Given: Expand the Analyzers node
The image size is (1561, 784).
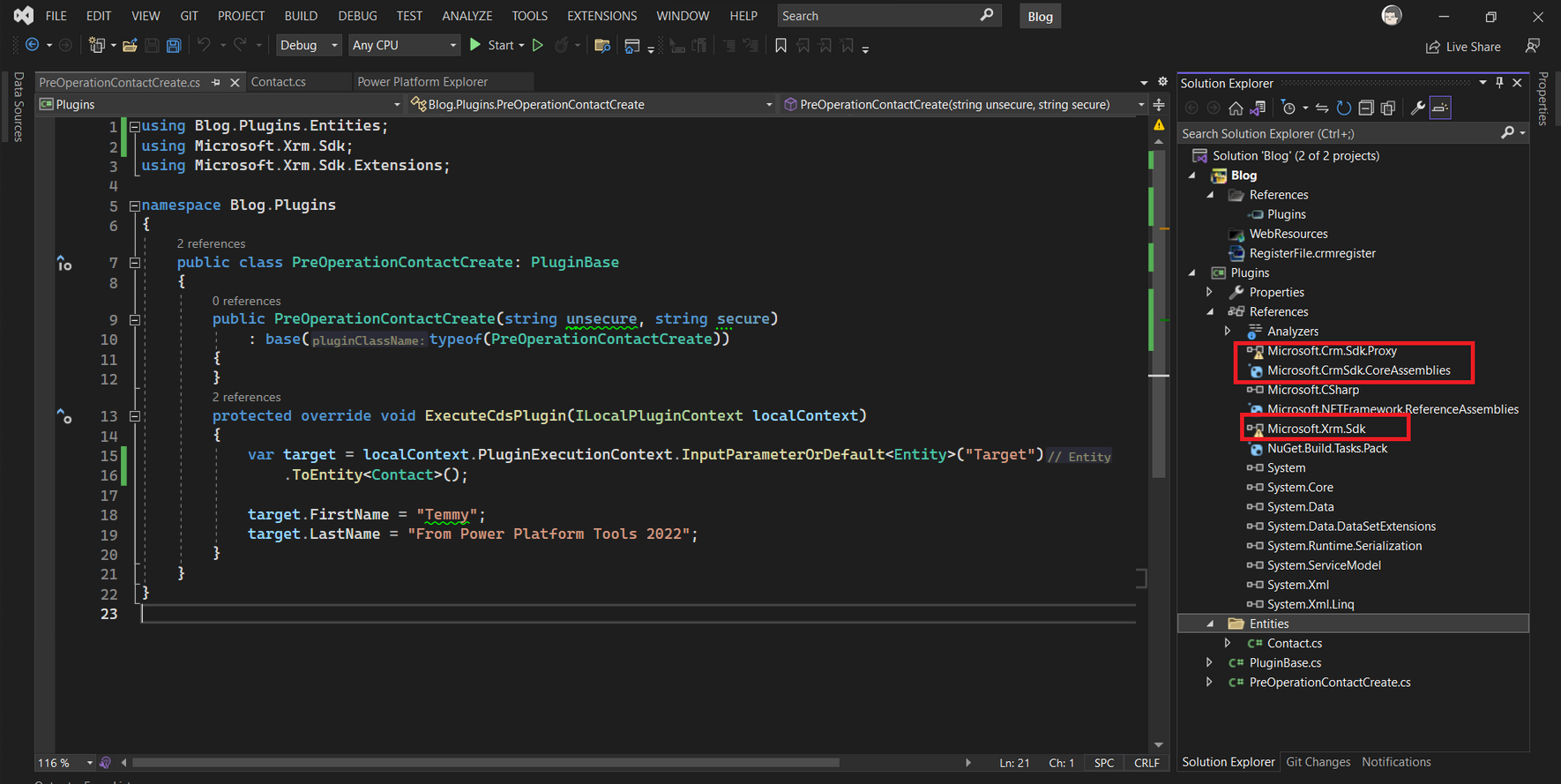Looking at the screenshot, I should (1228, 332).
